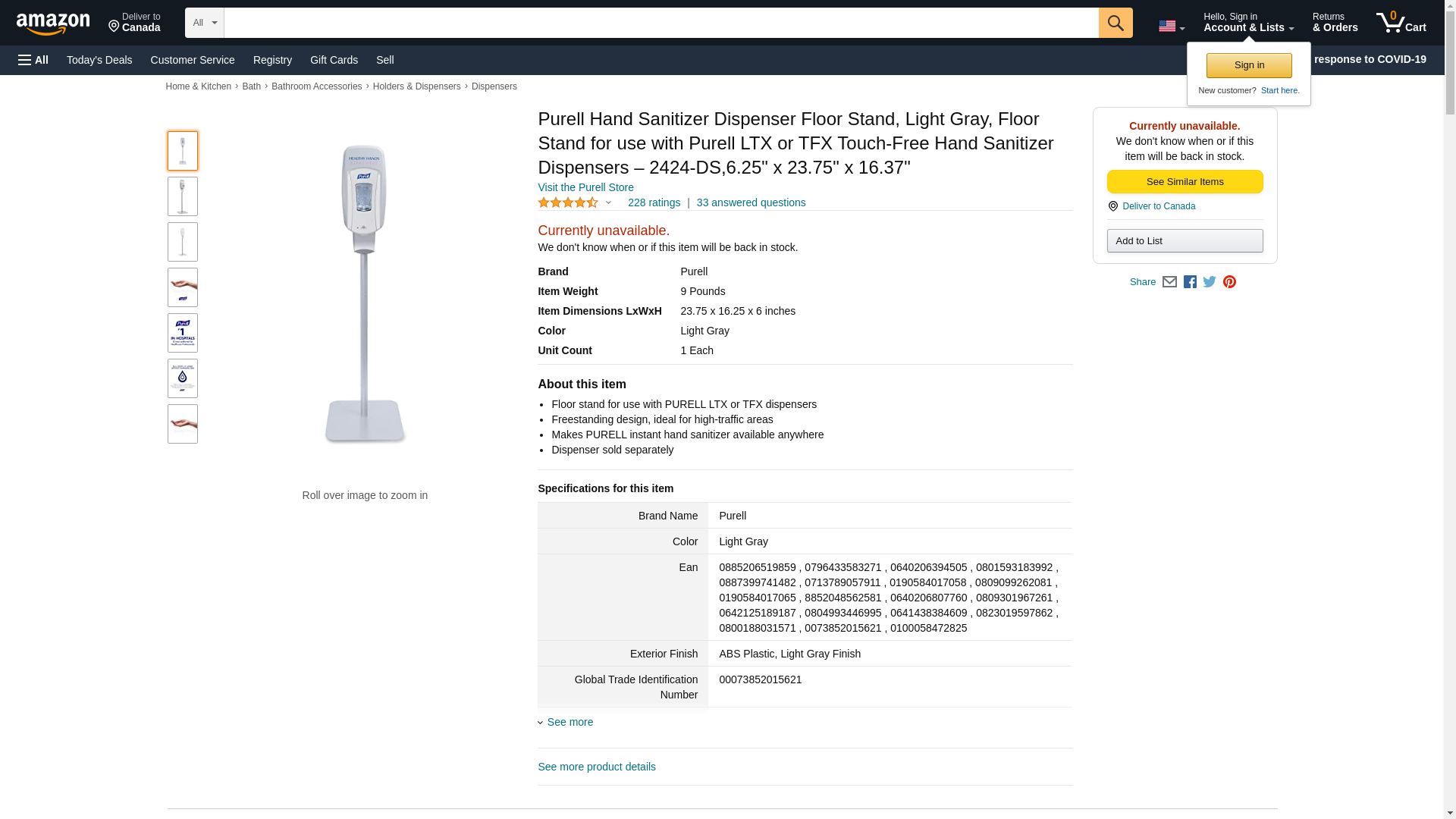This screenshot has height=819, width=1456.
Task: Expand See more specifications
Action: pyautogui.click(x=570, y=722)
